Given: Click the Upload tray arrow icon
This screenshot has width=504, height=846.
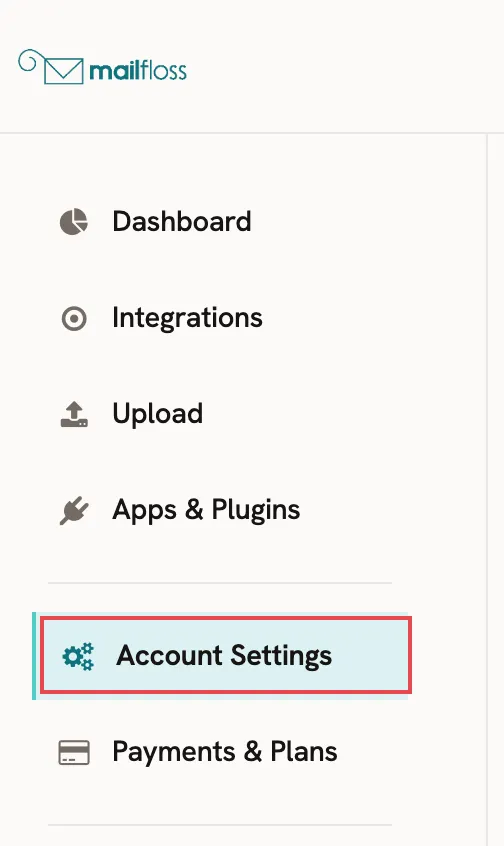Looking at the screenshot, I should [x=74, y=414].
